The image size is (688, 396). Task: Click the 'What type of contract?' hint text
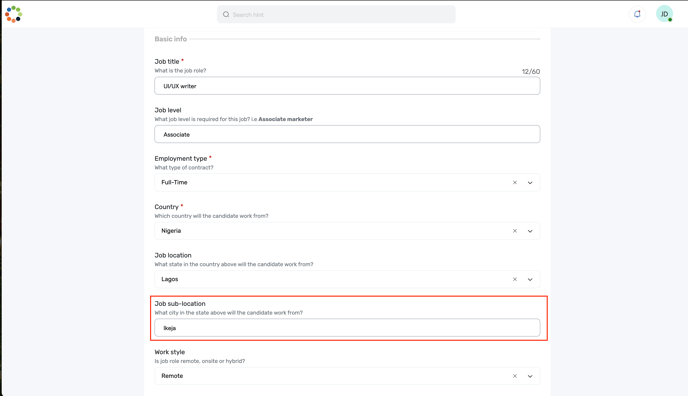point(184,168)
